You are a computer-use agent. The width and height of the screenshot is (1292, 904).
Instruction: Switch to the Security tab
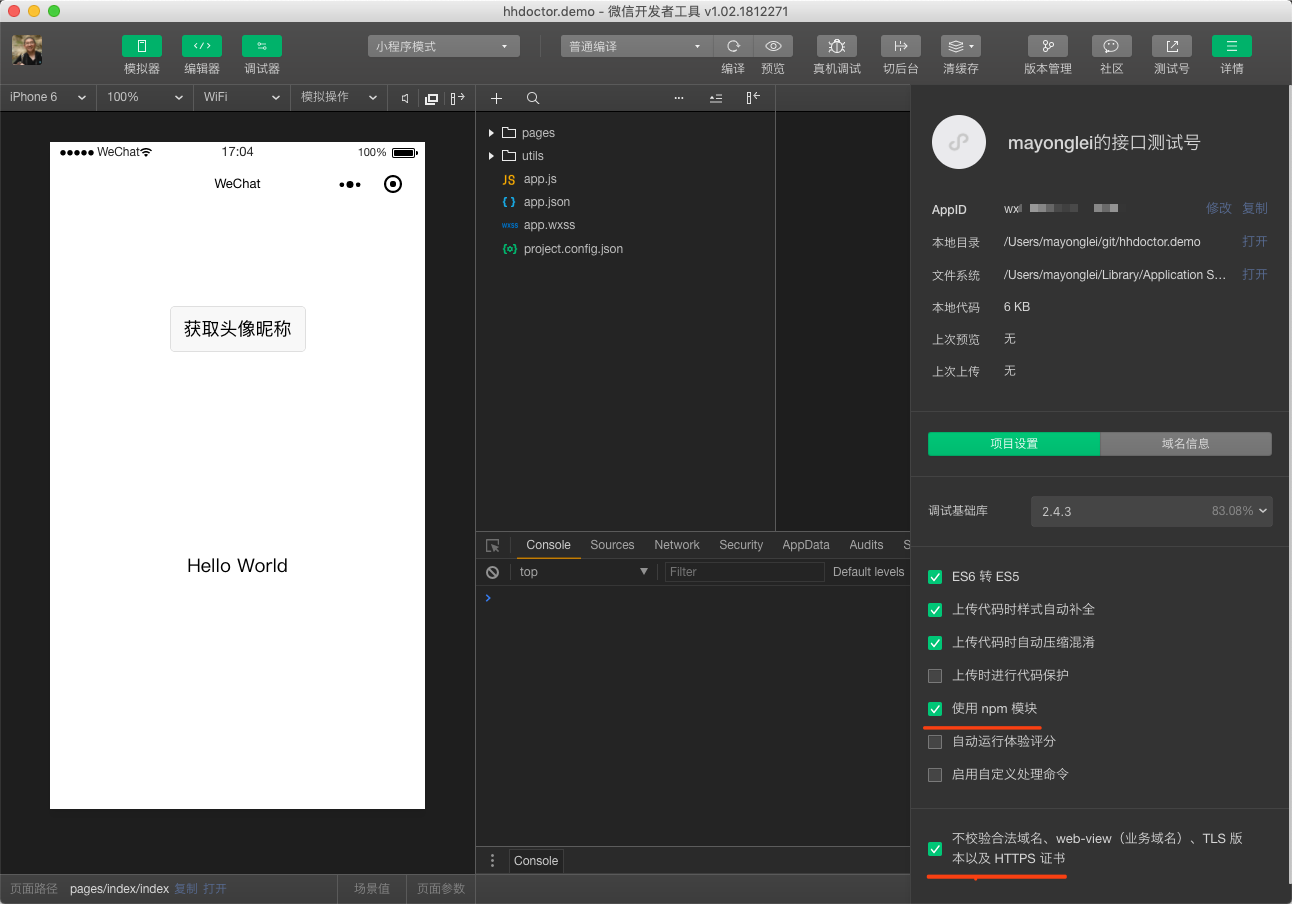(741, 545)
